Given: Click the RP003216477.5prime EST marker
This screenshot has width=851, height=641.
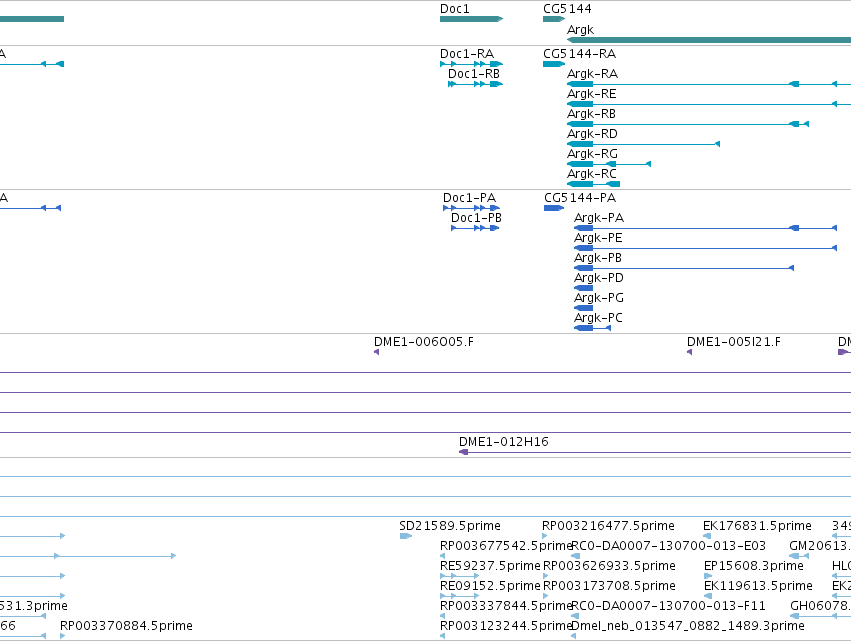Looking at the screenshot, I should (x=544, y=536).
